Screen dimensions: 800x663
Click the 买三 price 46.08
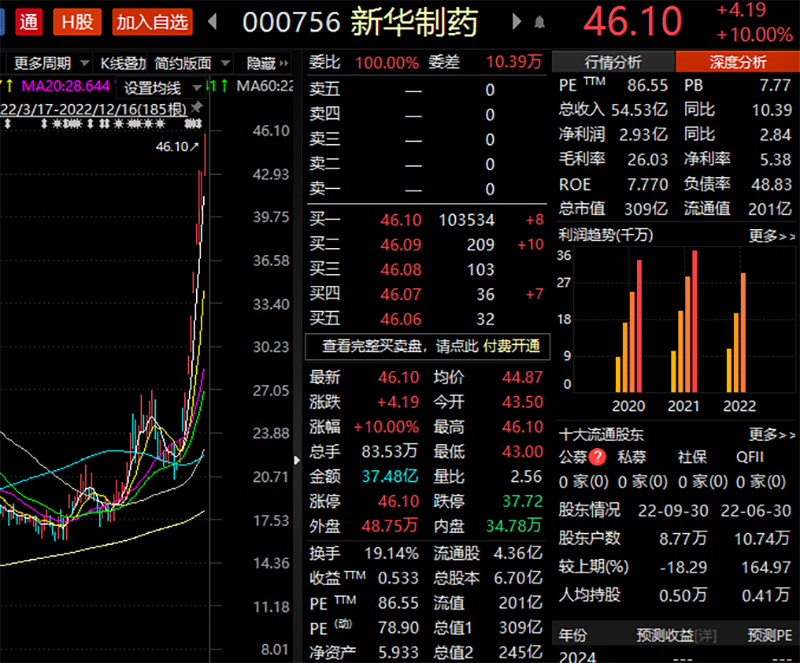tap(401, 269)
